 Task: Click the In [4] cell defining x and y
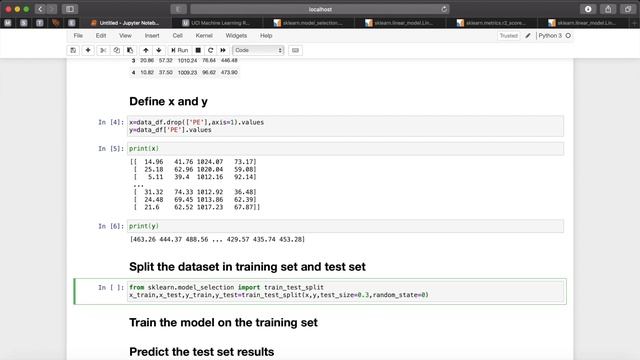pyautogui.click(x=345, y=126)
